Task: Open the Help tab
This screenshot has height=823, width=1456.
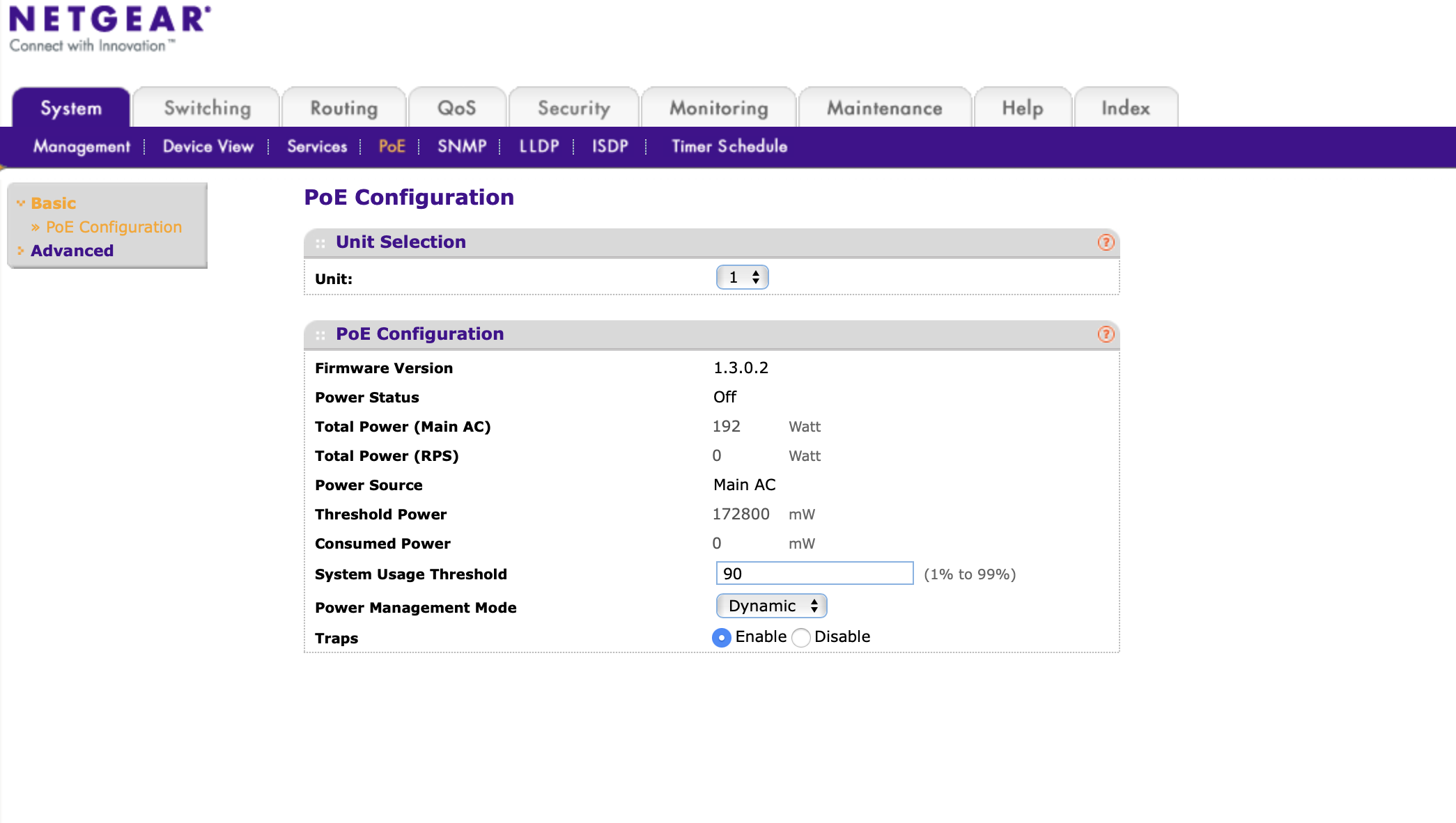Action: point(1023,108)
